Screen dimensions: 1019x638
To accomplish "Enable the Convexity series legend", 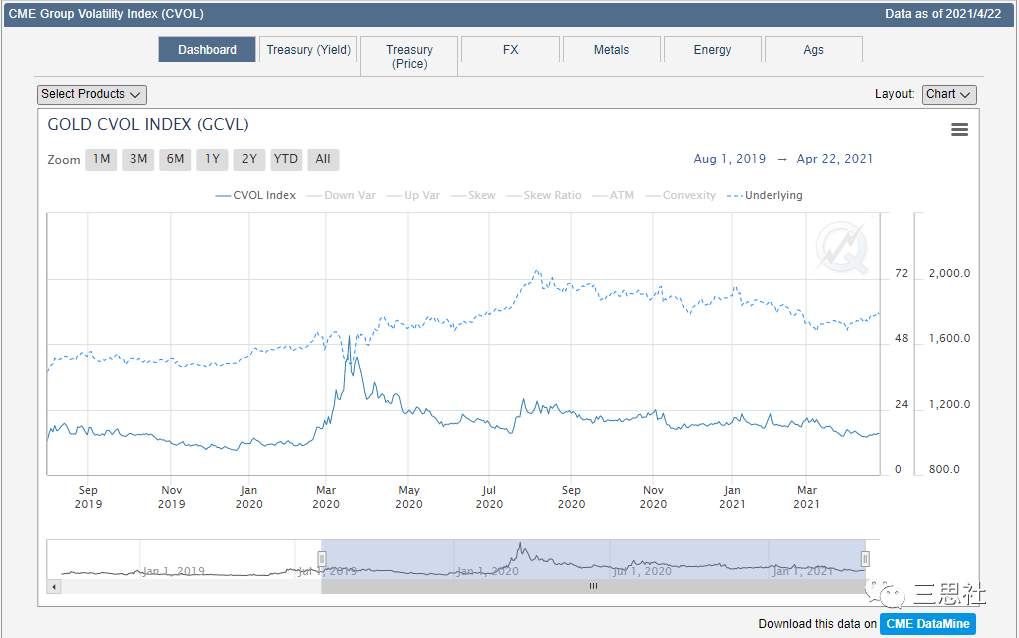I will click(x=680, y=195).
